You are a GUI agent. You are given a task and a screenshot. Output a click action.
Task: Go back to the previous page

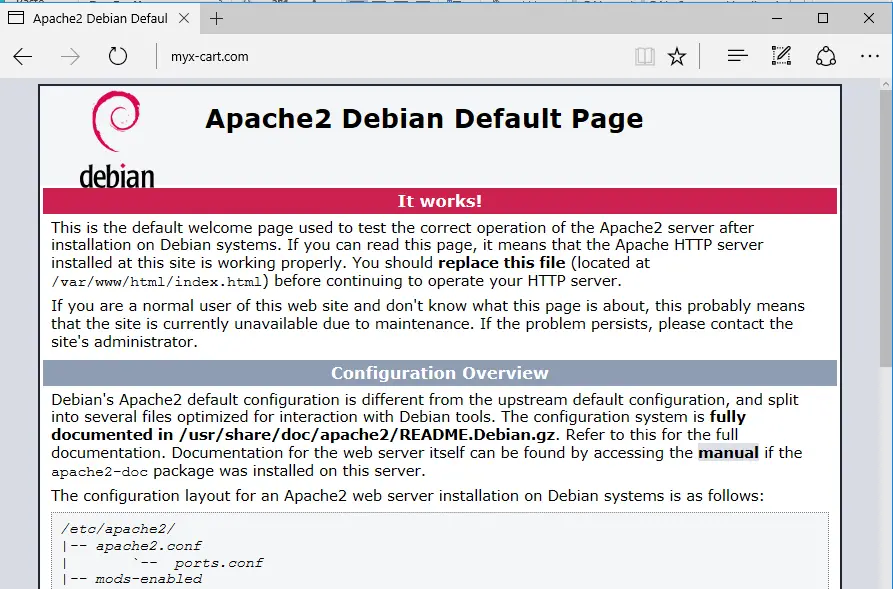click(x=23, y=56)
